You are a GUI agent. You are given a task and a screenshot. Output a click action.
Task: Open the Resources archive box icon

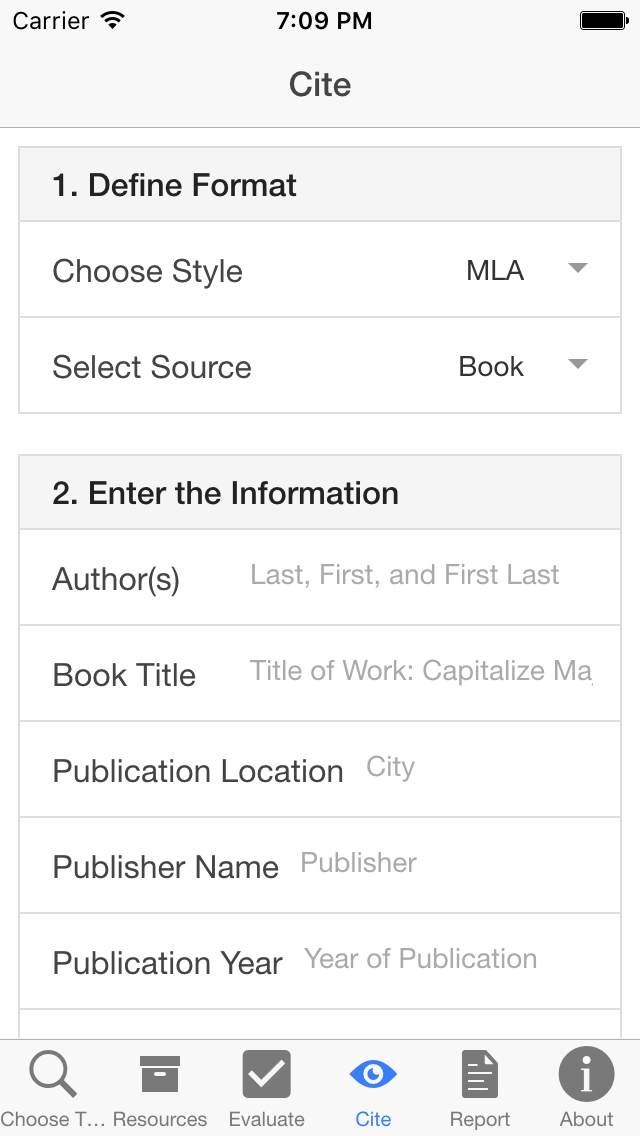point(159,1075)
